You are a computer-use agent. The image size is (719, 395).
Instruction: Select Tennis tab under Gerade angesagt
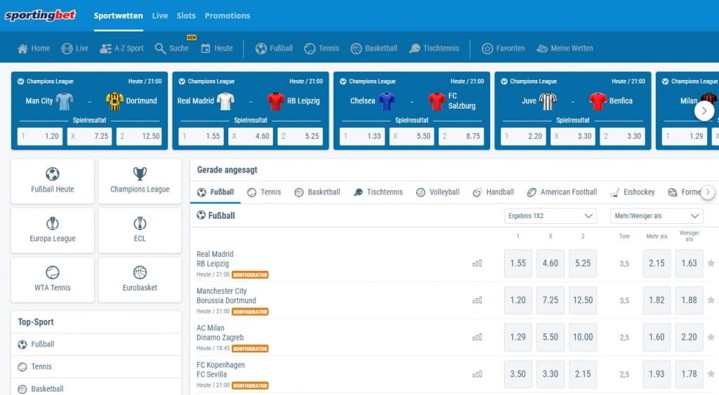[264, 192]
